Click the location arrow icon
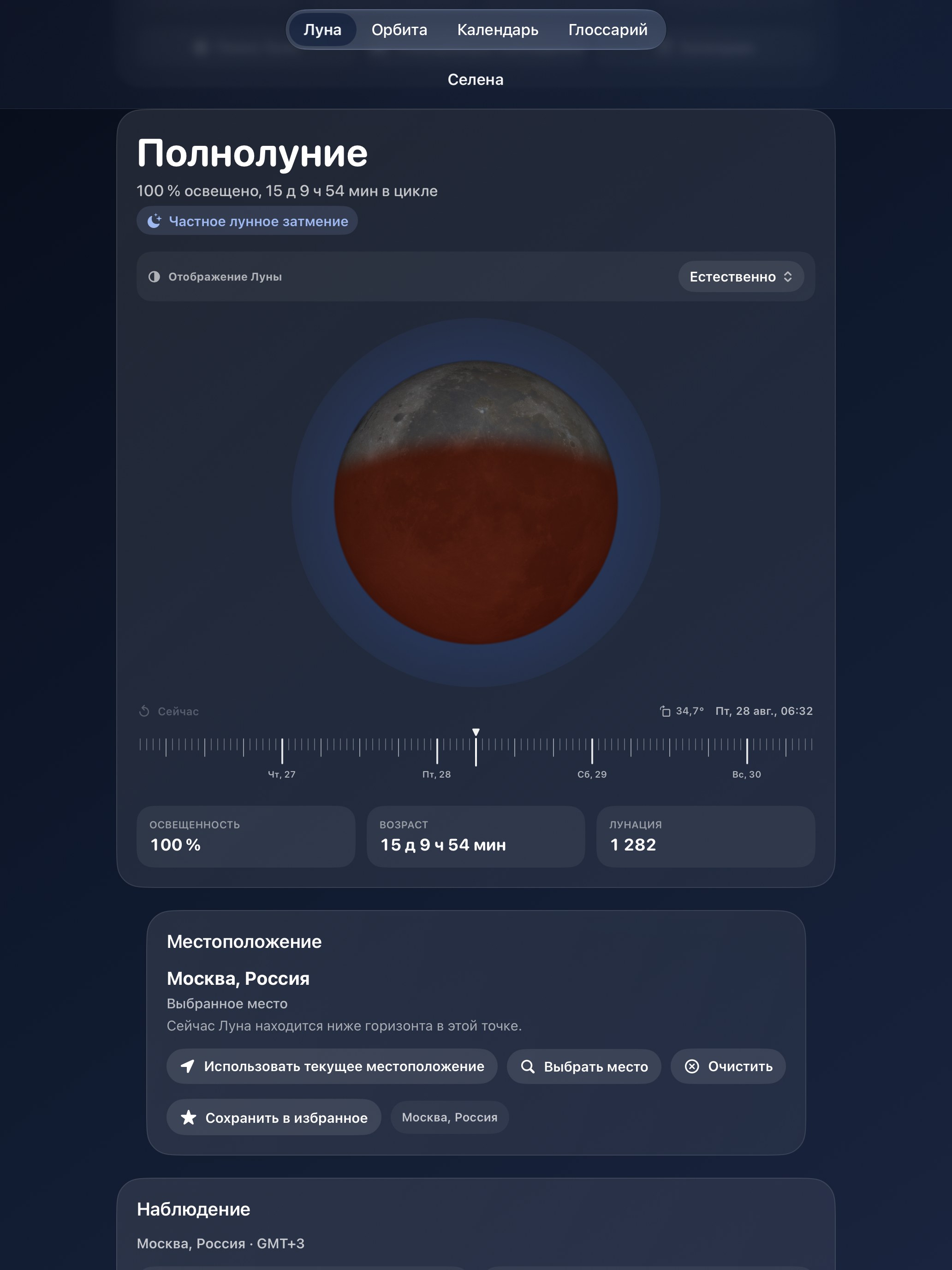The height and width of the screenshot is (1270, 952). click(x=188, y=1066)
